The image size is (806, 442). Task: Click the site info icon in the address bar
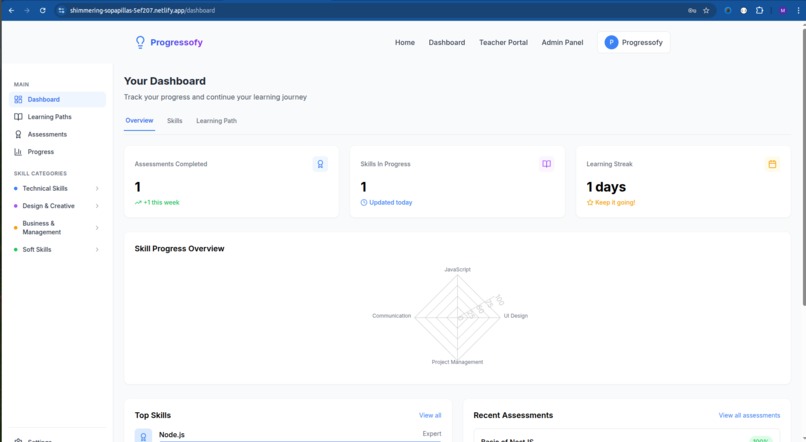coord(61,10)
